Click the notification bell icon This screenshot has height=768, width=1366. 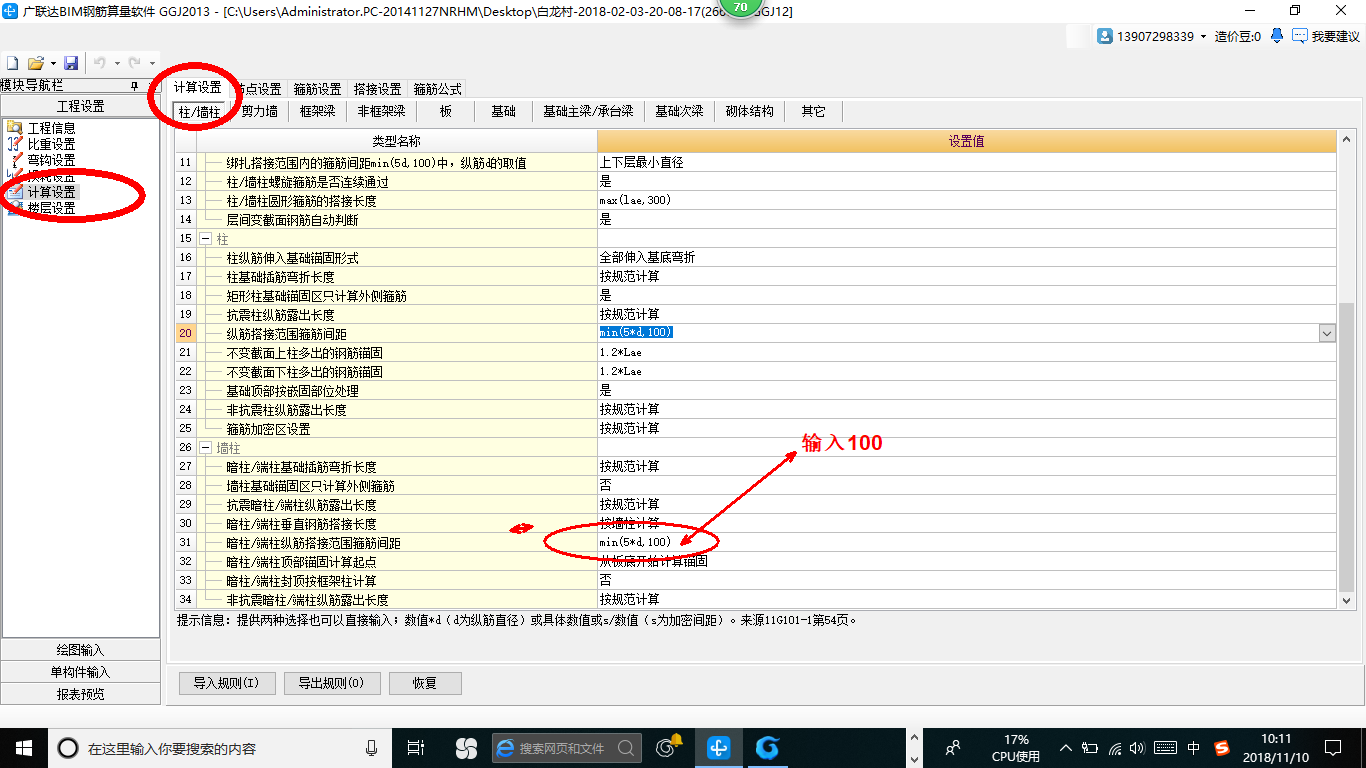tap(1277, 36)
